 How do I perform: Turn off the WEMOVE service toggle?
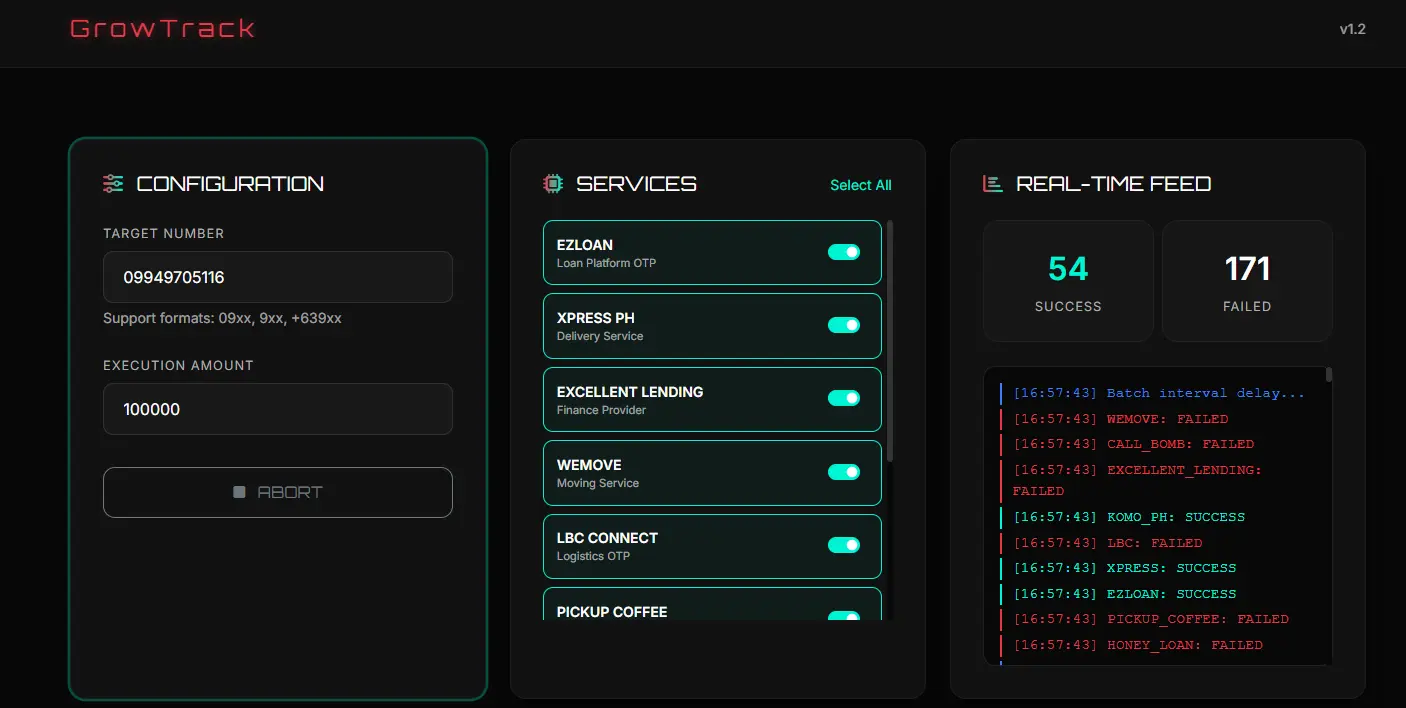click(x=844, y=472)
